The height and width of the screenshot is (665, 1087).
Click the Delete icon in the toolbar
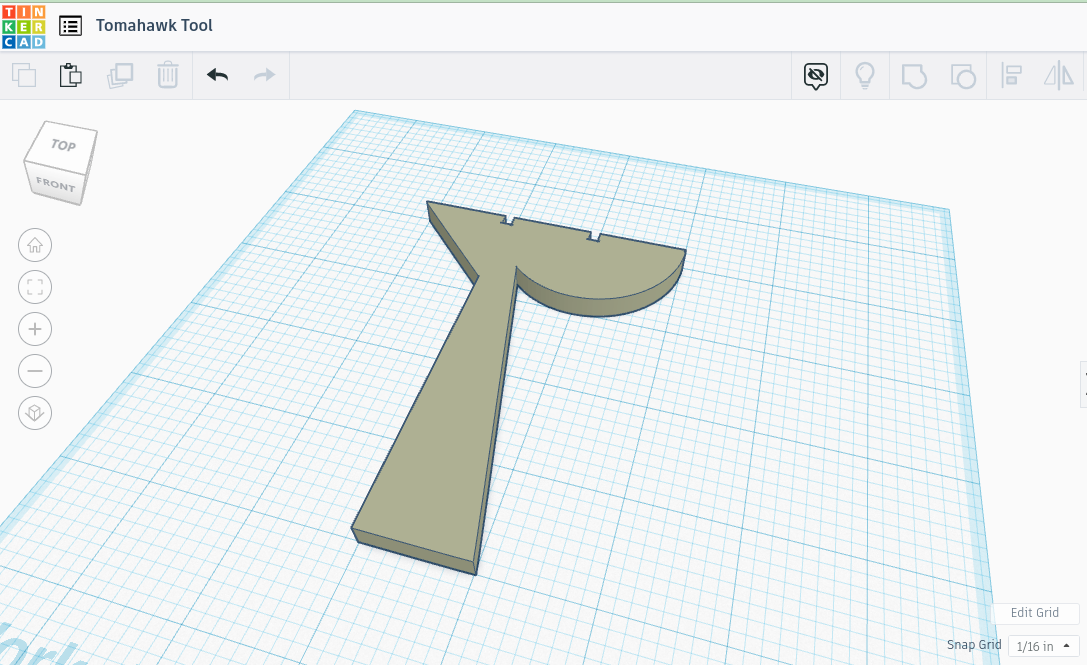[167, 75]
